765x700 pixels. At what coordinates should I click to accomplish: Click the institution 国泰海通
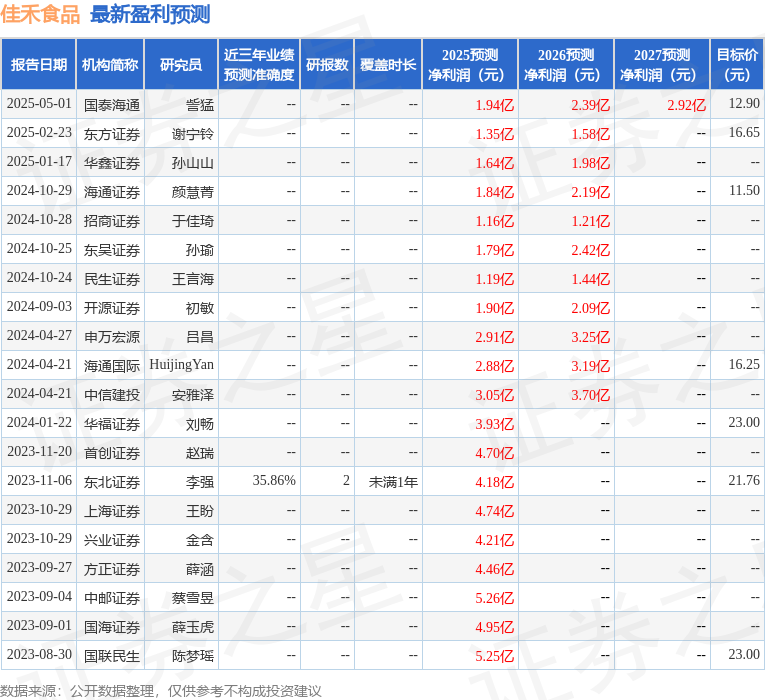(112, 105)
